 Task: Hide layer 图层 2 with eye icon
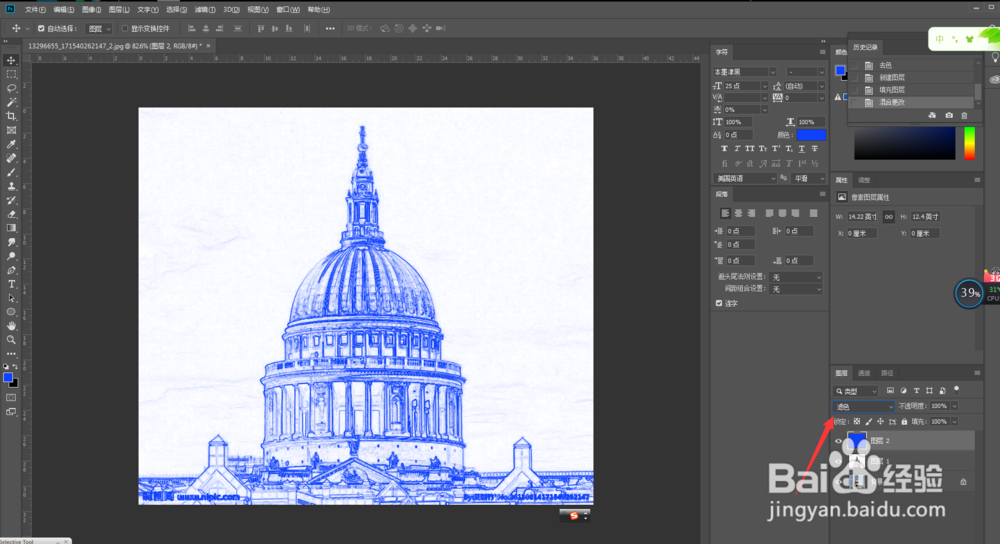pyautogui.click(x=838, y=441)
